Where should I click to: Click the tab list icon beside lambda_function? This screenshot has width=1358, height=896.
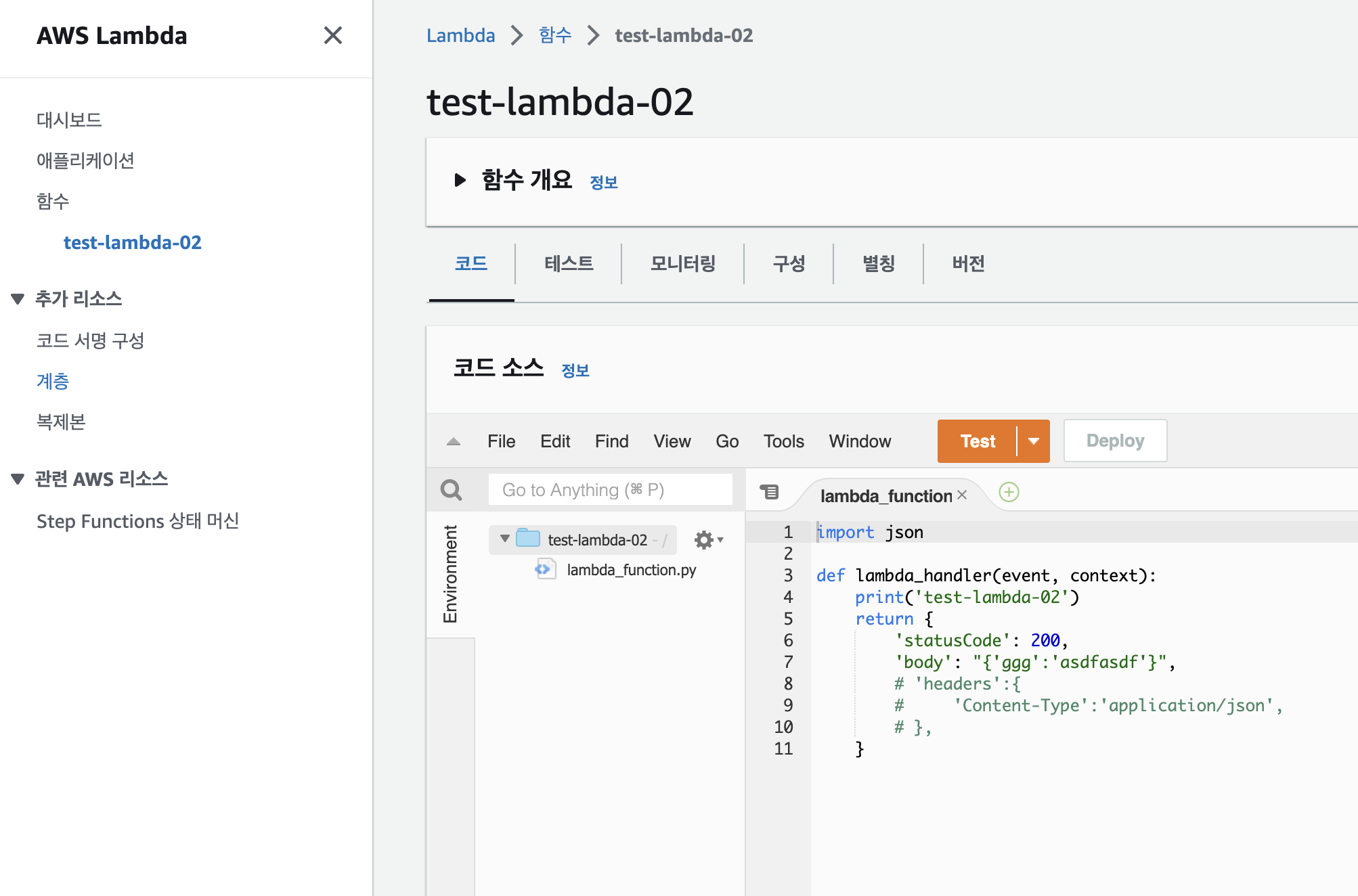769,492
